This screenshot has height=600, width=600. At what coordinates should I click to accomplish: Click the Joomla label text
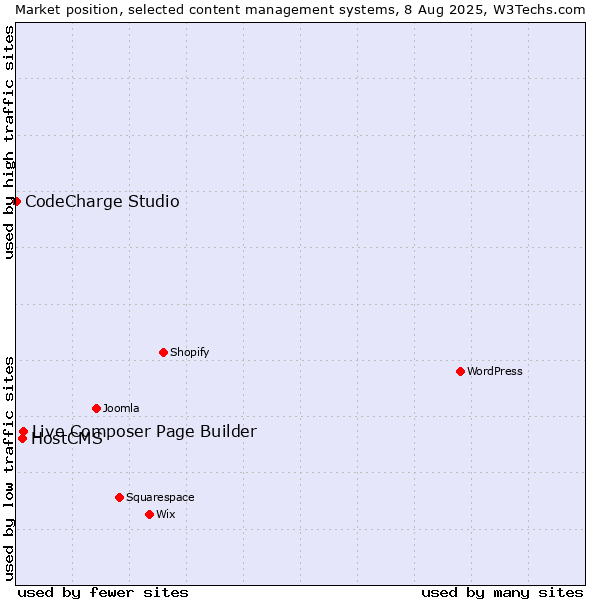click(121, 408)
